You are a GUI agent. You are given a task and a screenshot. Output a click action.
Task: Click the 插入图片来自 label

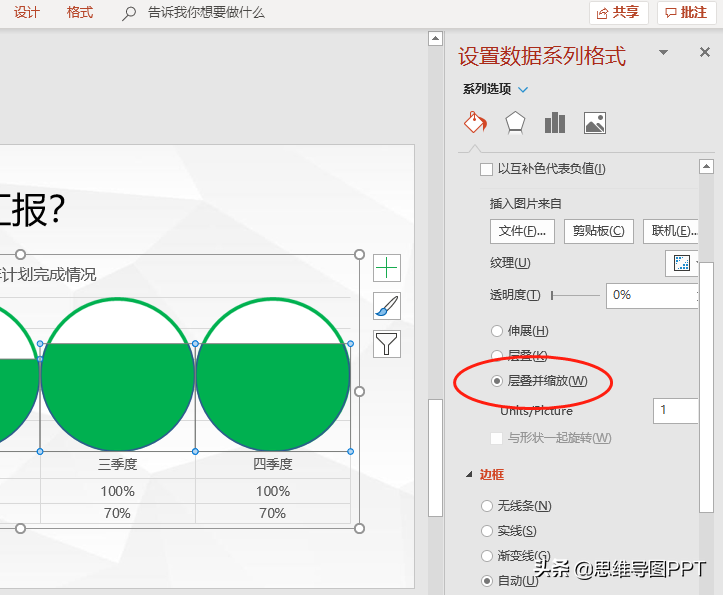(x=525, y=203)
